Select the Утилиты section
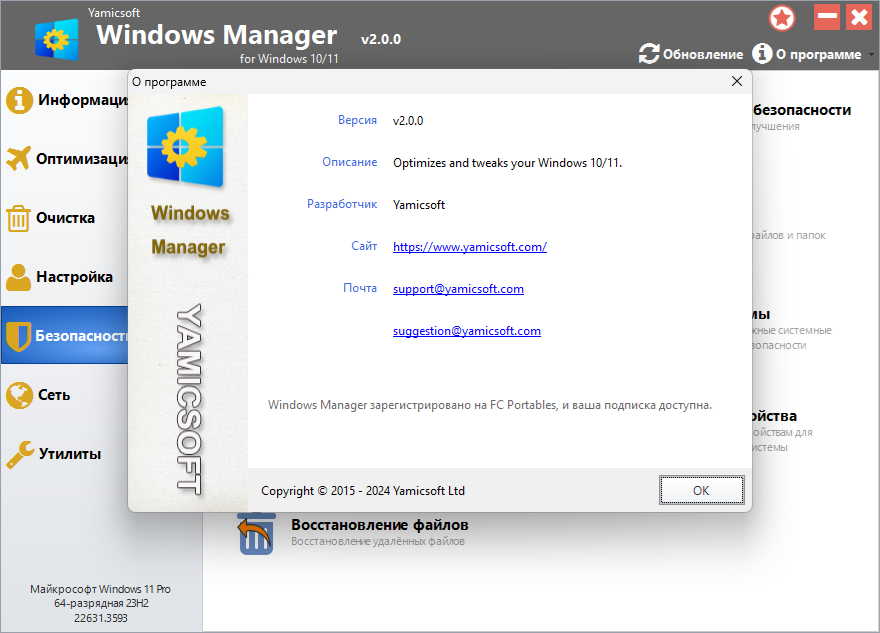 (x=70, y=454)
